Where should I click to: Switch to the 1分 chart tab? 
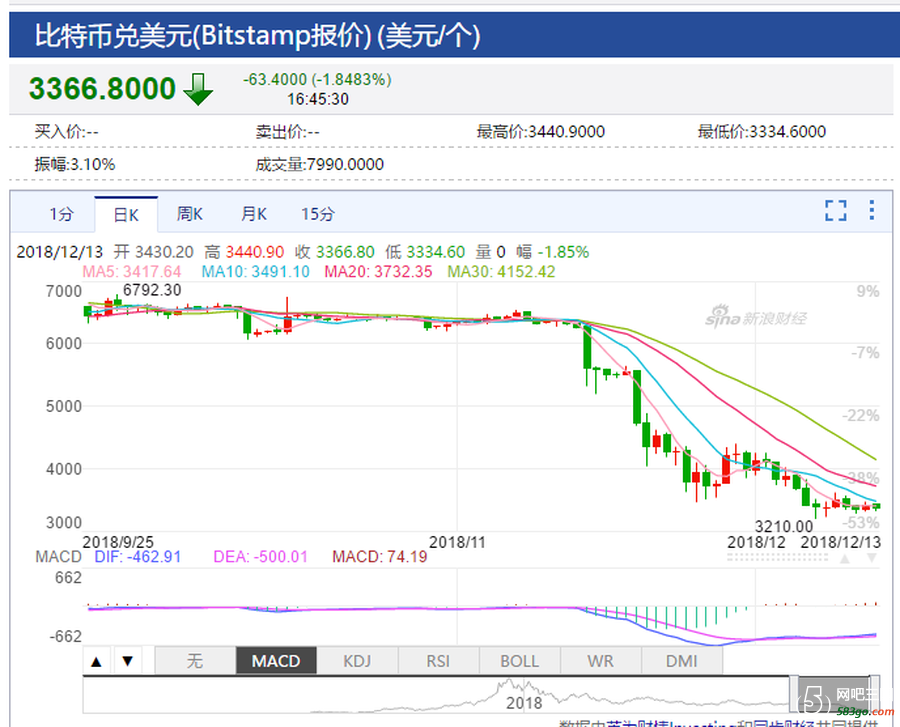coord(61,214)
